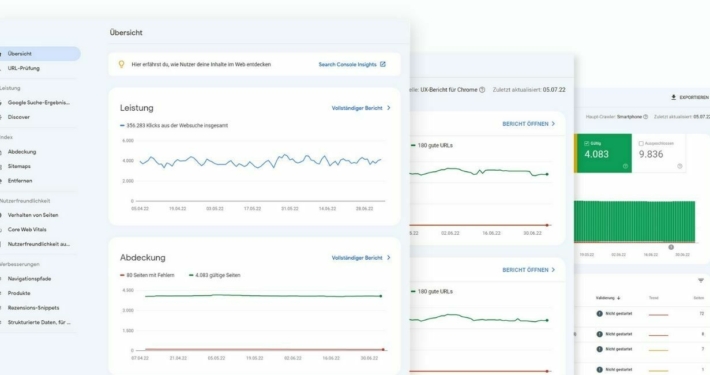Open the Nutzerfreundlichkeit au... sidebar item
Image resolution: width=710 pixels, height=375 pixels.
[x=39, y=244]
